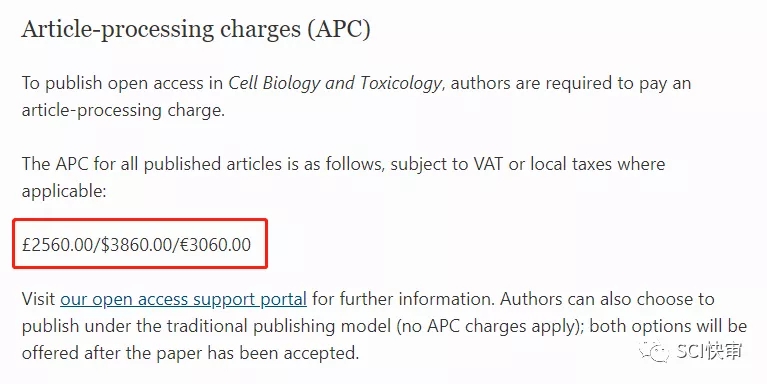
Task: Click the text "article-processing charge." ending the first paragraph
Action: coord(123,110)
